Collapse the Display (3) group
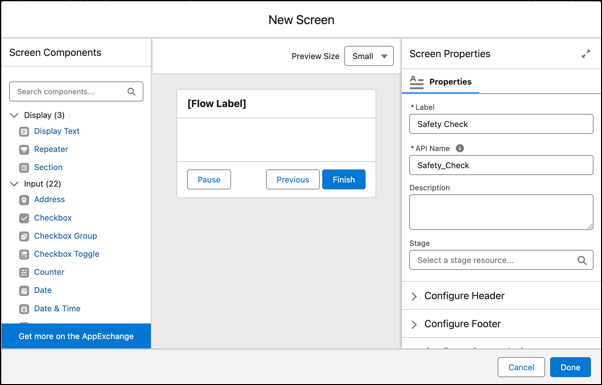 click(x=14, y=115)
